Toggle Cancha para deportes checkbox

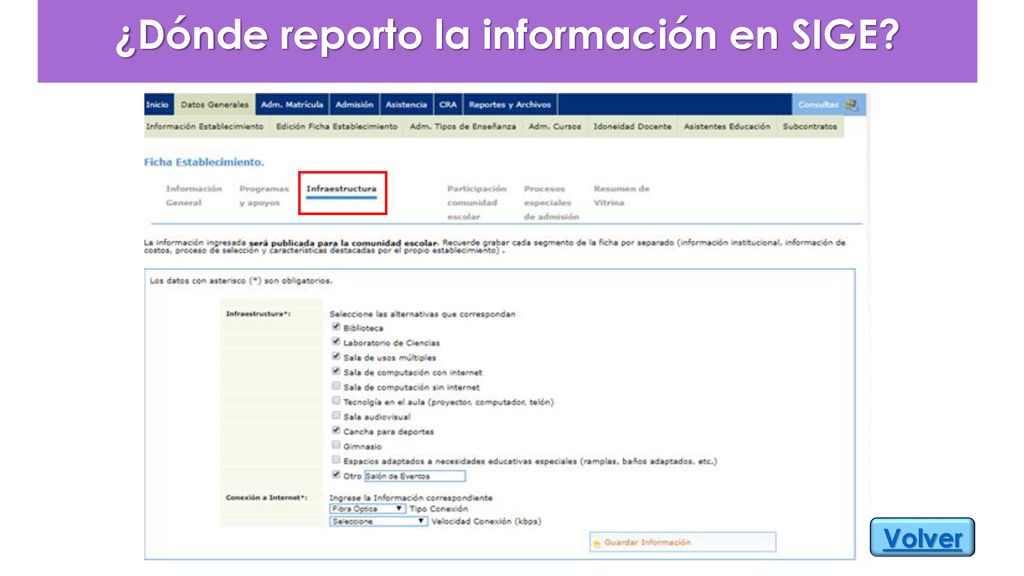(x=336, y=430)
